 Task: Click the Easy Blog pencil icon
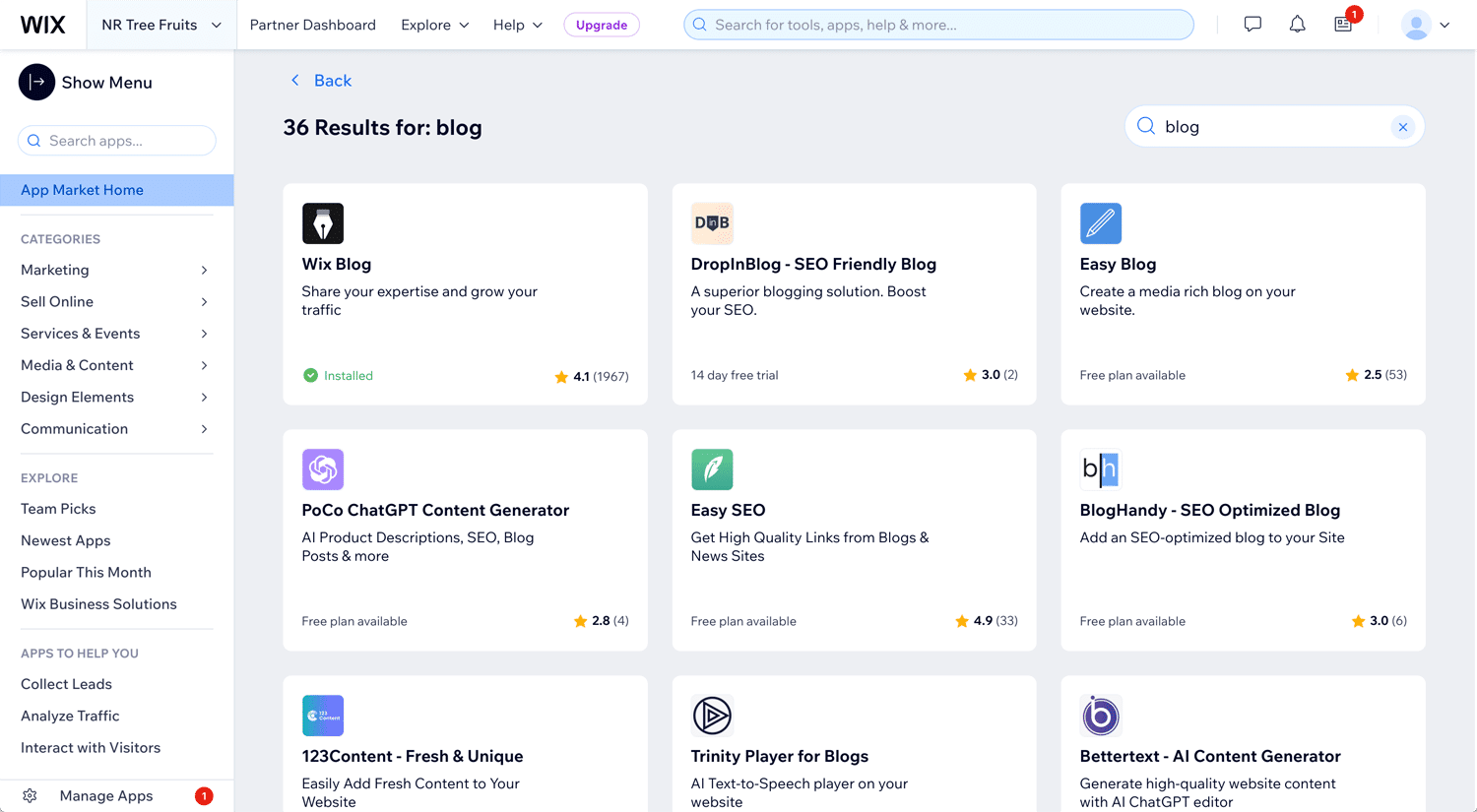point(1101,223)
